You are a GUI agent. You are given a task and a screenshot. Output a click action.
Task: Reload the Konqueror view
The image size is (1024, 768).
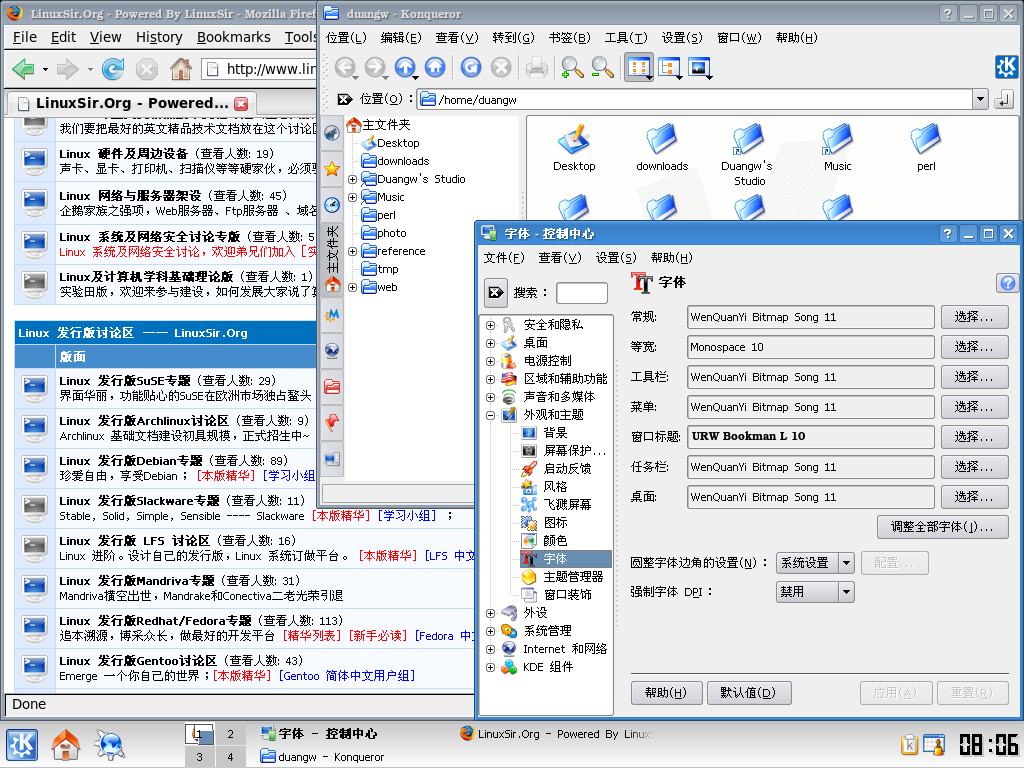point(470,67)
